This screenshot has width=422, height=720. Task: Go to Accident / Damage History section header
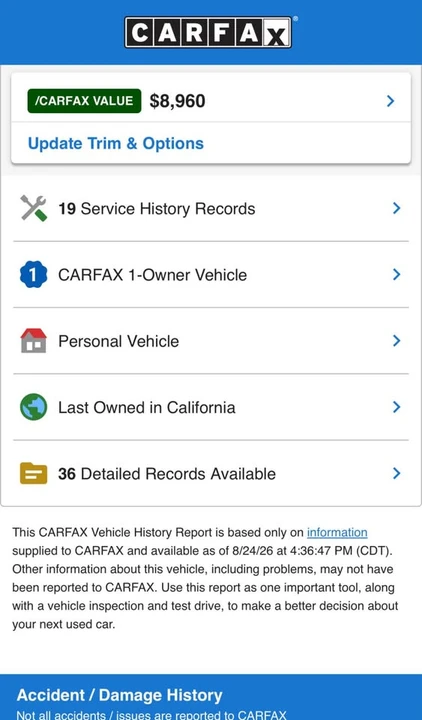(x=119, y=695)
